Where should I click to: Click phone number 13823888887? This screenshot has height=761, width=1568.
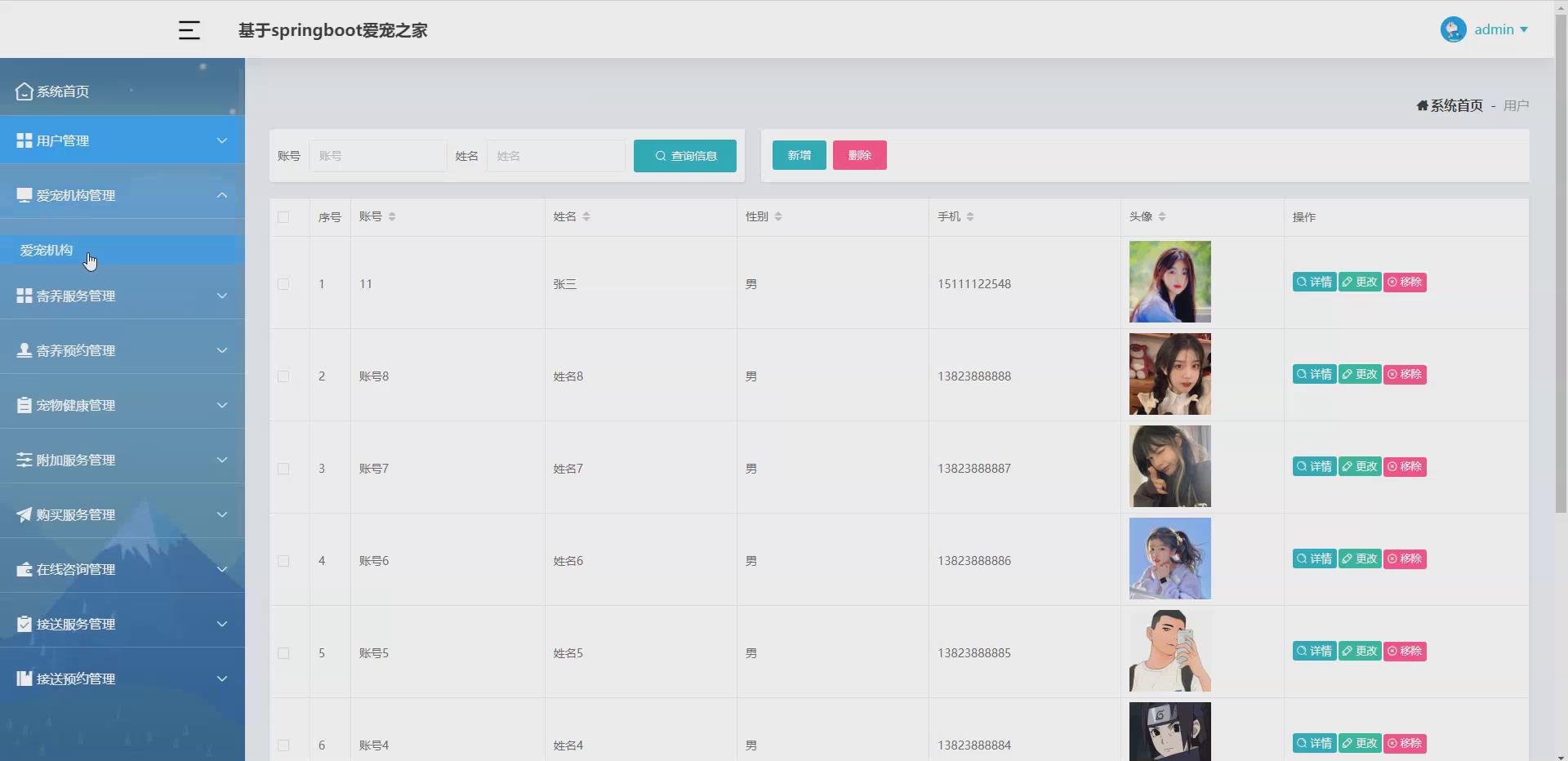974,469
